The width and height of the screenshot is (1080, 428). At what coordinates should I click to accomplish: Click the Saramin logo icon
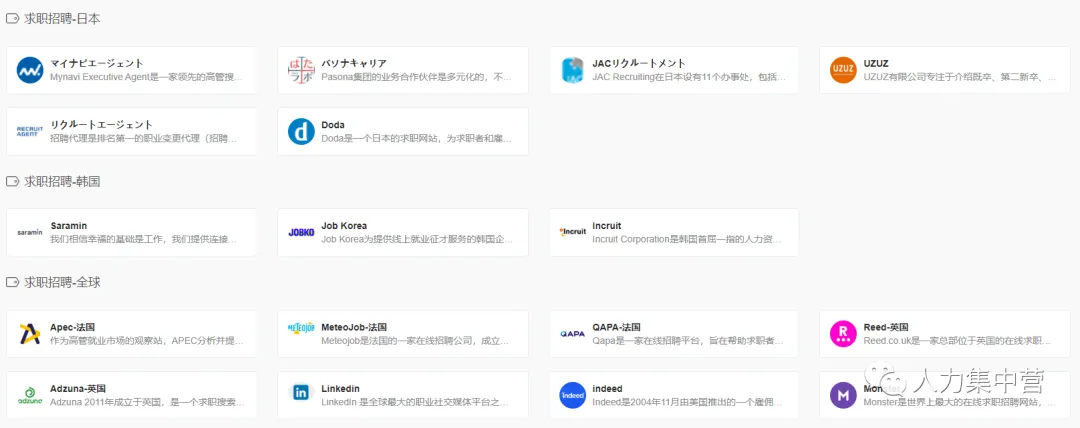coord(30,232)
